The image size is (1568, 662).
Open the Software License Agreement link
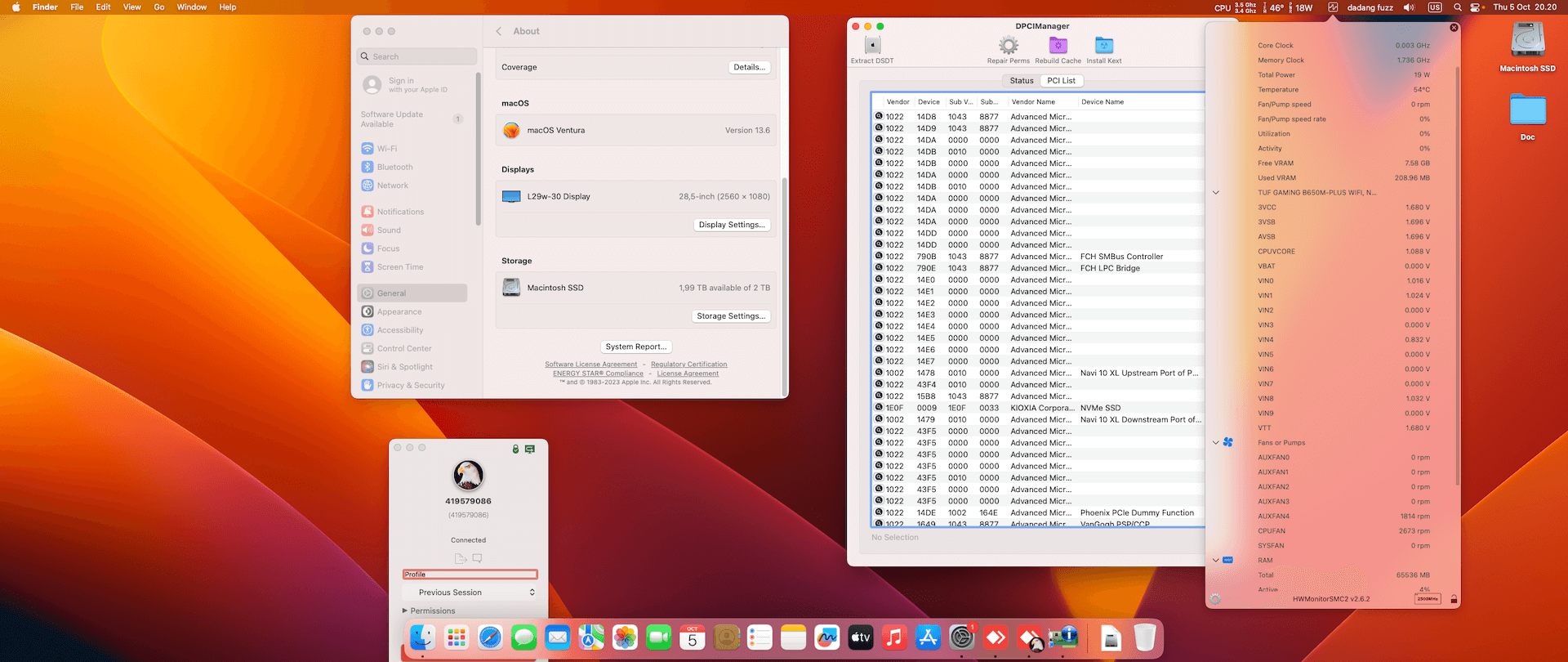tap(590, 365)
